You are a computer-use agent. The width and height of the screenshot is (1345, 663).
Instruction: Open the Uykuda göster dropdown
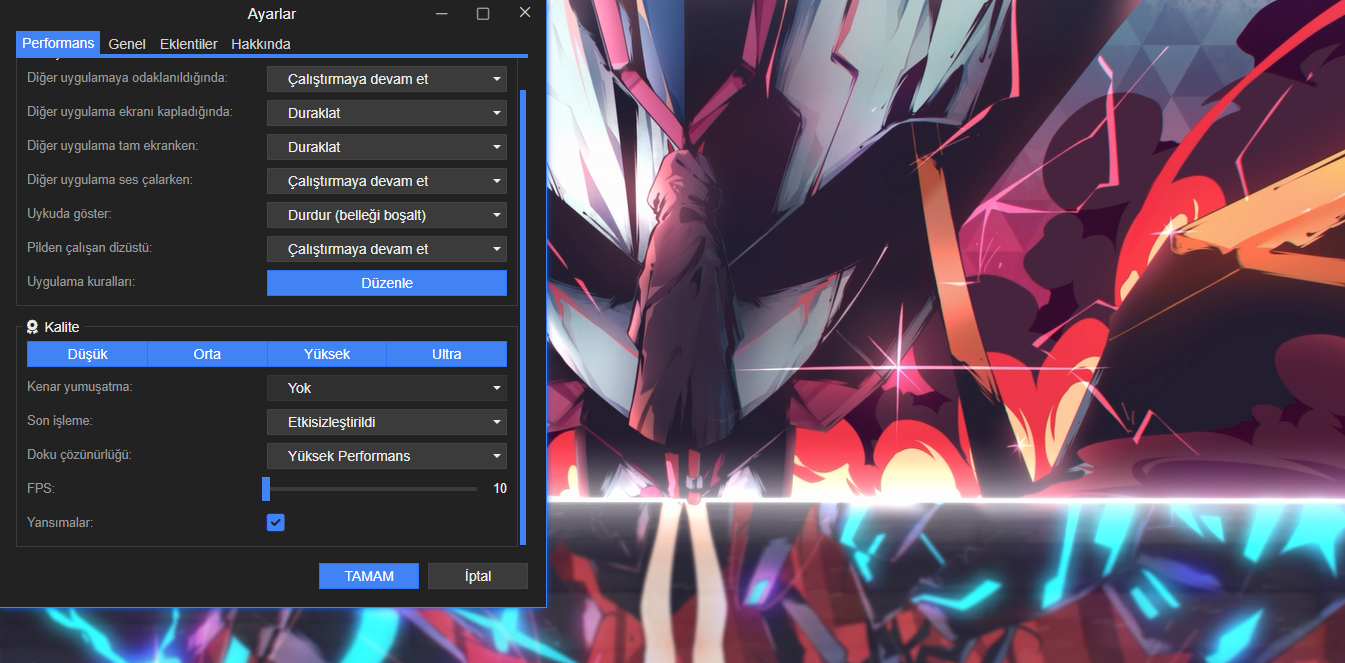387,215
